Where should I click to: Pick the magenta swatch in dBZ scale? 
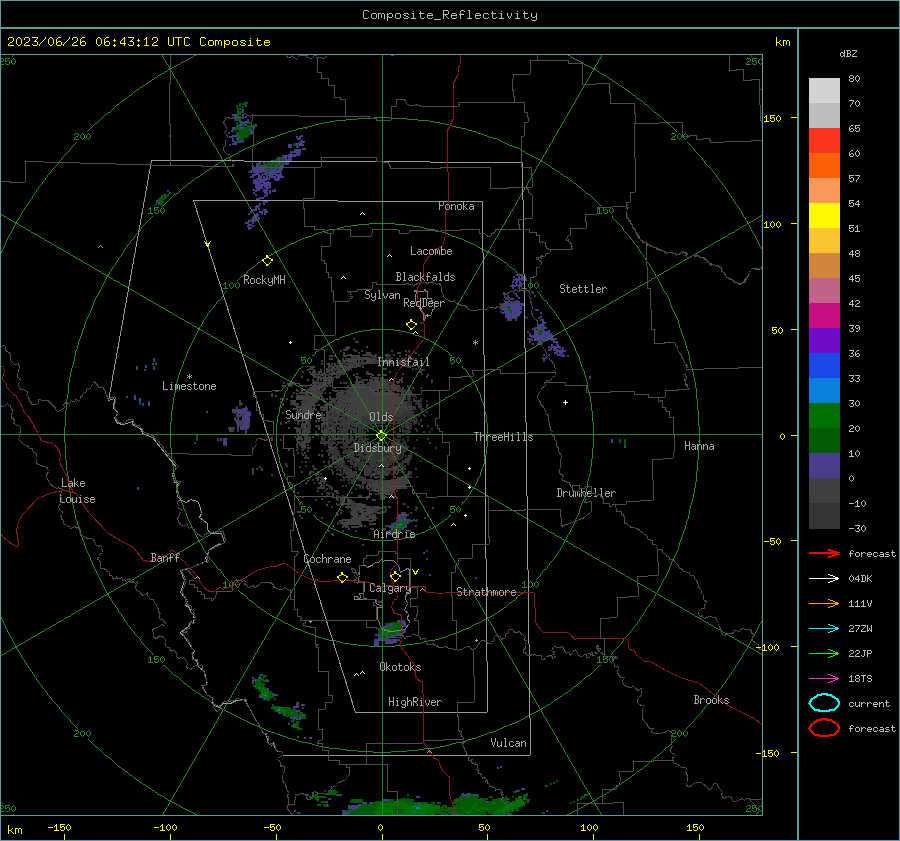pyautogui.click(x=824, y=315)
